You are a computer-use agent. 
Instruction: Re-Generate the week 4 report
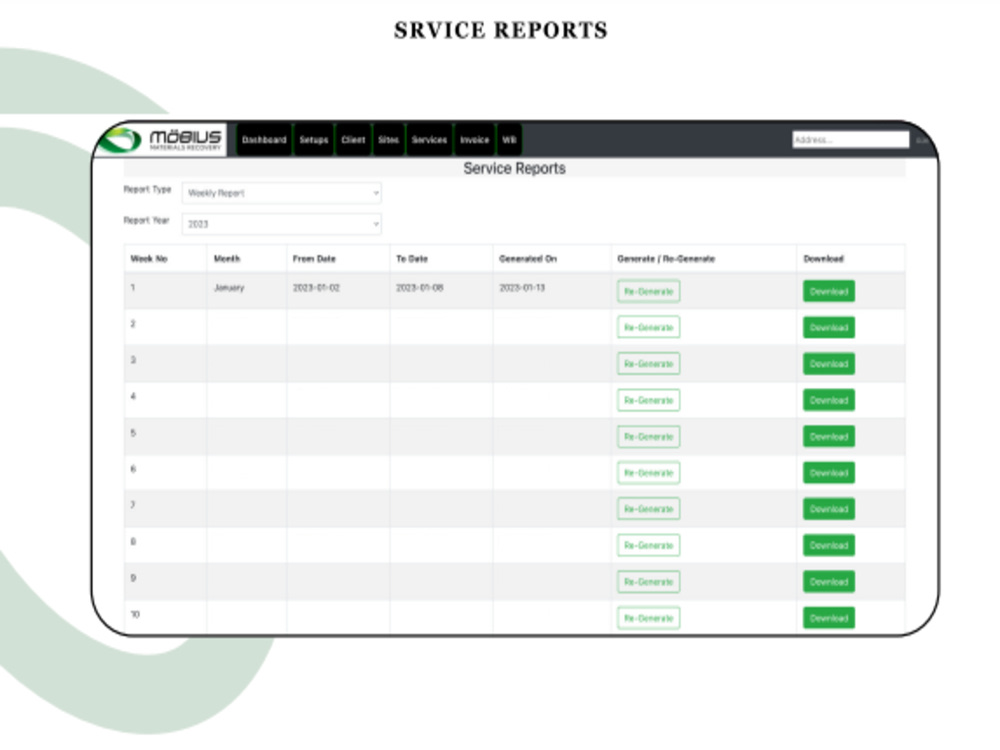pos(649,401)
